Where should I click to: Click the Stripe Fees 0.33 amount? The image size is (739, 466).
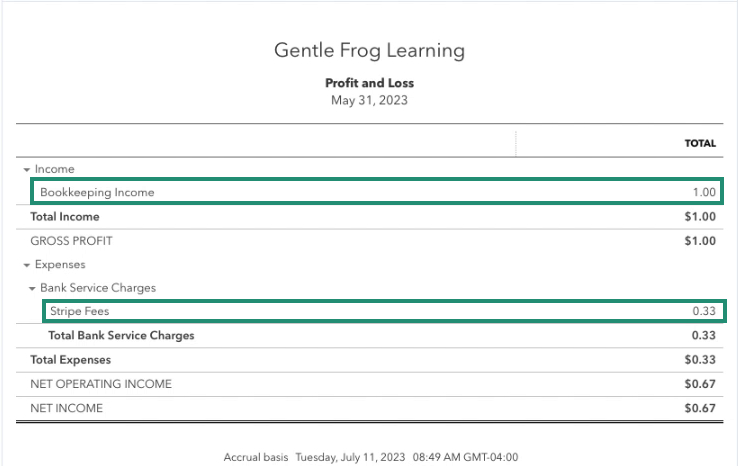tap(704, 311)
